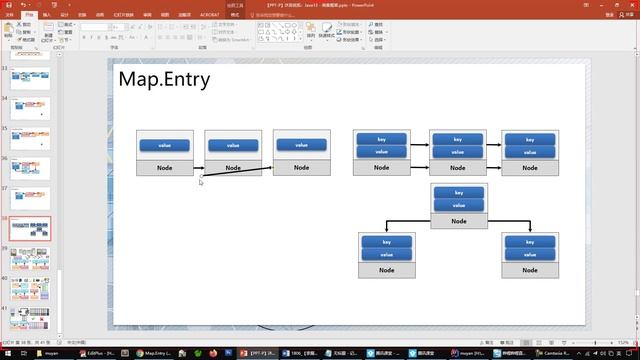Toggle text Shadow formatting
The width and height of the screenshot is (640, 360).
coord(106,38)
